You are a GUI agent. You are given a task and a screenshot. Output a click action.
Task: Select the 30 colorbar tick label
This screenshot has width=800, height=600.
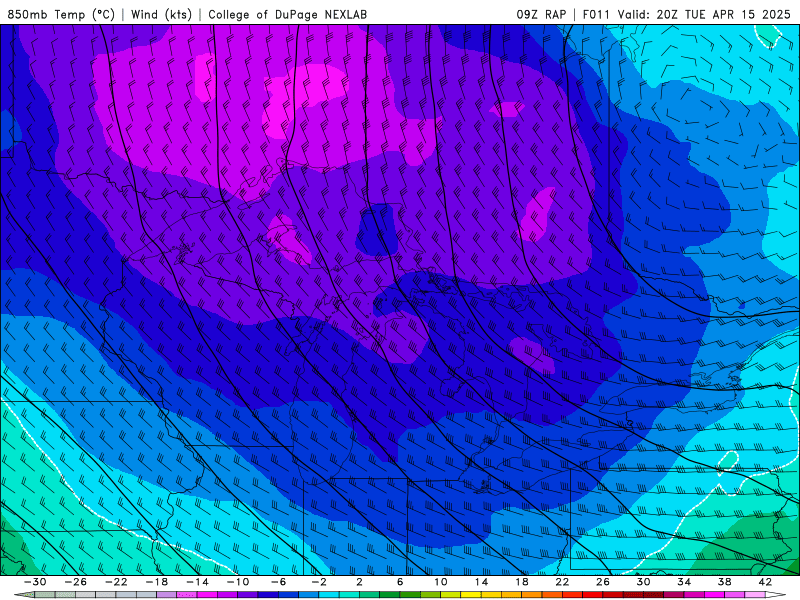pyautogui.click(x=643, y=582)
